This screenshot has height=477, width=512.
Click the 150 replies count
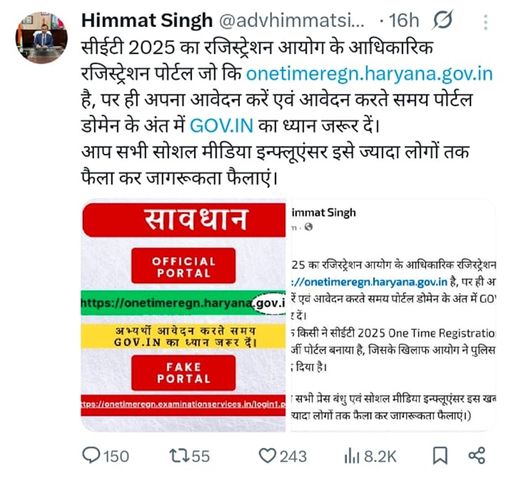coord(116,456)
